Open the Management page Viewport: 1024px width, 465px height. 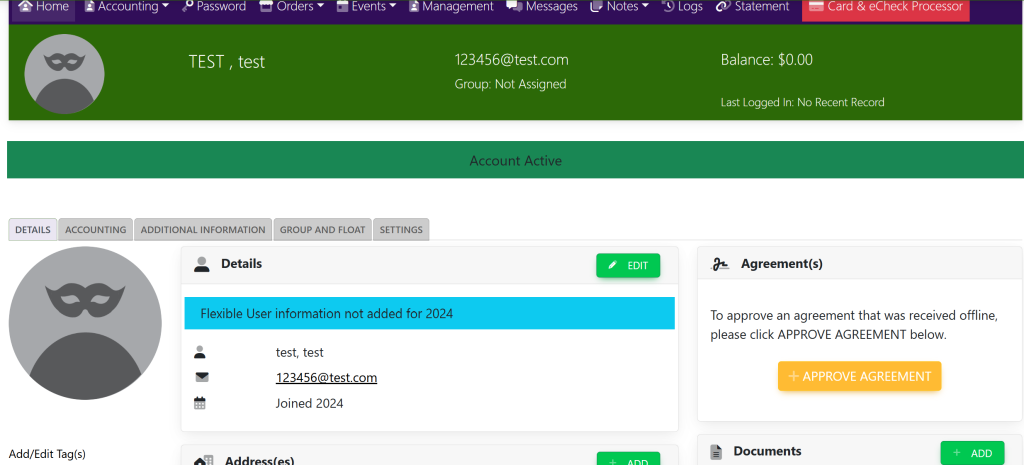449,7
